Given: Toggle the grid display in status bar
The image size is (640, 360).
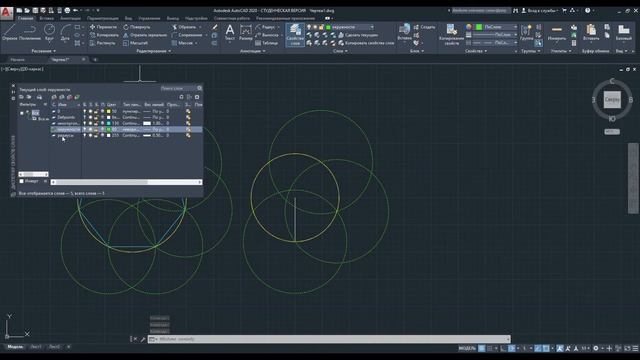Looking at the screenshot, I should pyautogui.click(x=482, y=348).
